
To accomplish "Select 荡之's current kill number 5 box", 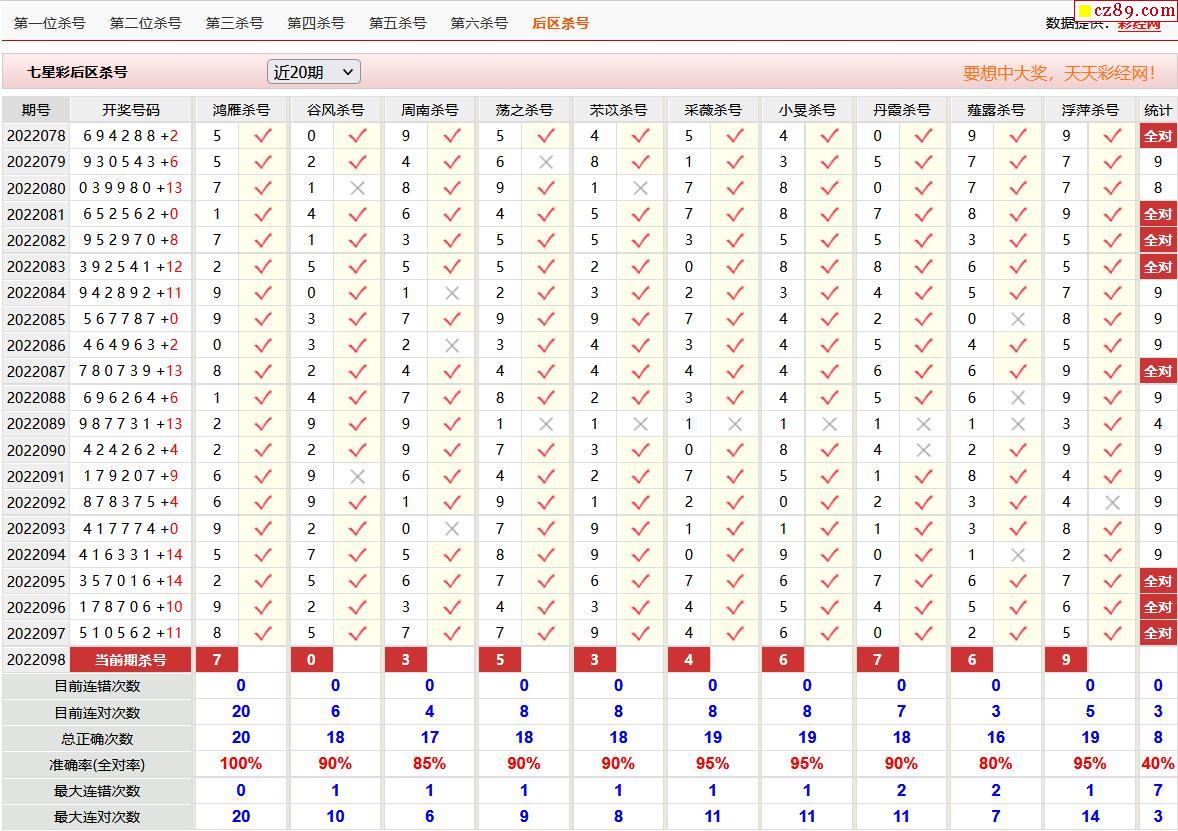I will point(500,660).
